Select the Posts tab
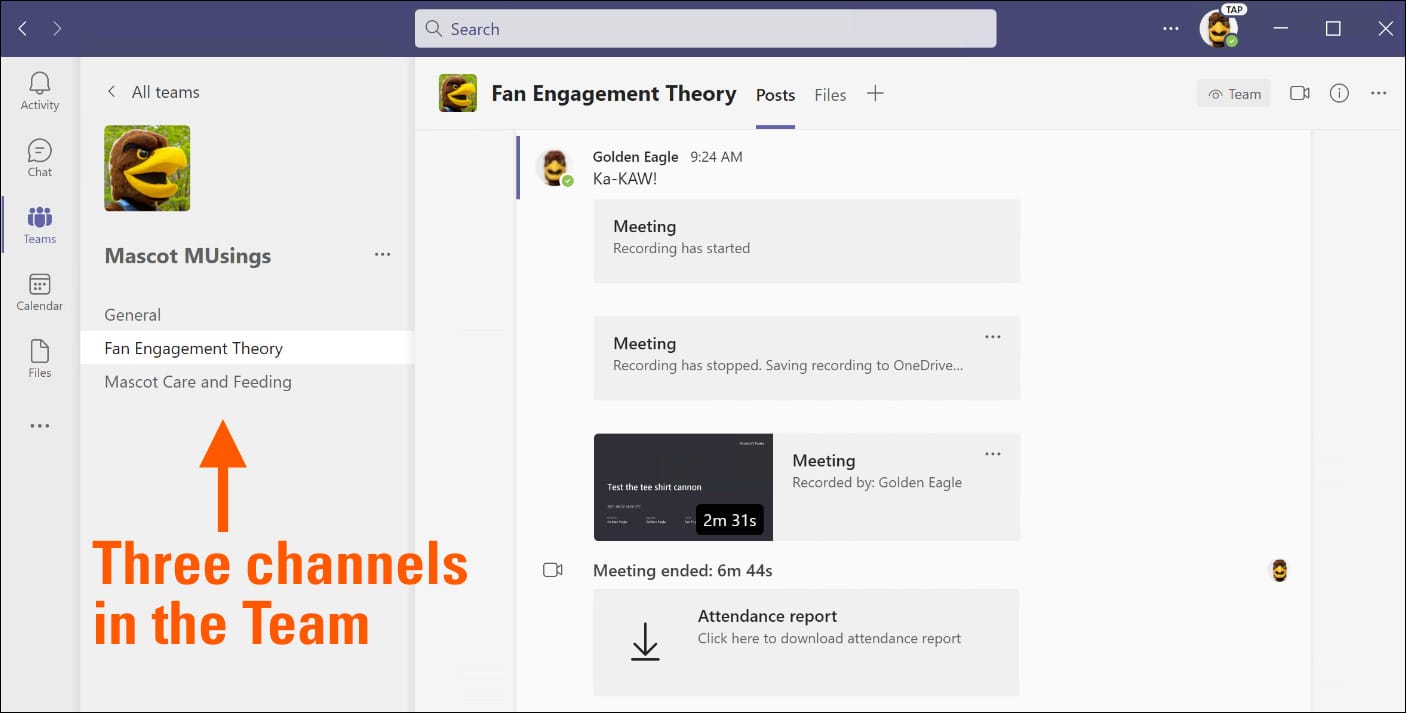The height and width of the screenshot is (713, 1406). click(x=775, y=95)
